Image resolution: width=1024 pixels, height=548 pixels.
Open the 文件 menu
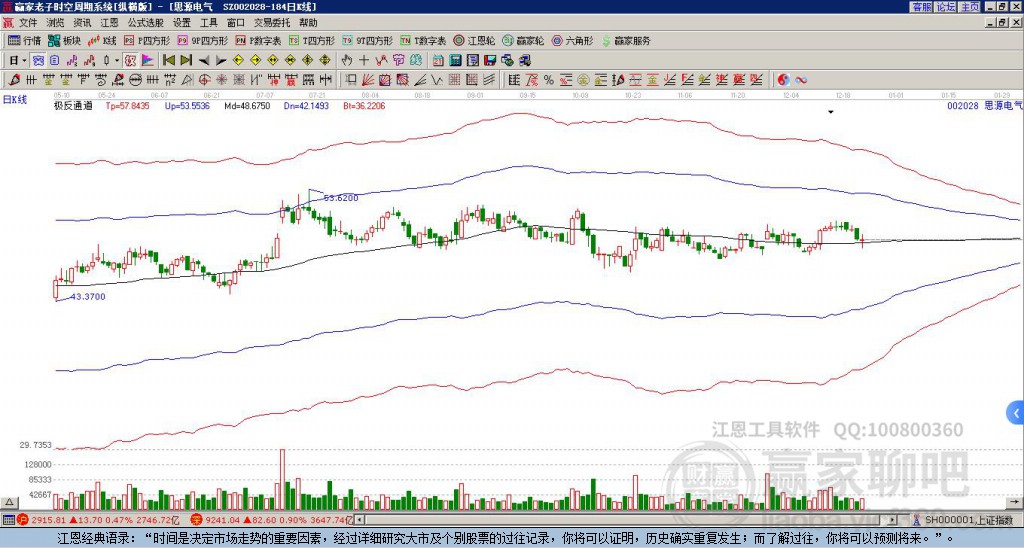coord(28,23)
